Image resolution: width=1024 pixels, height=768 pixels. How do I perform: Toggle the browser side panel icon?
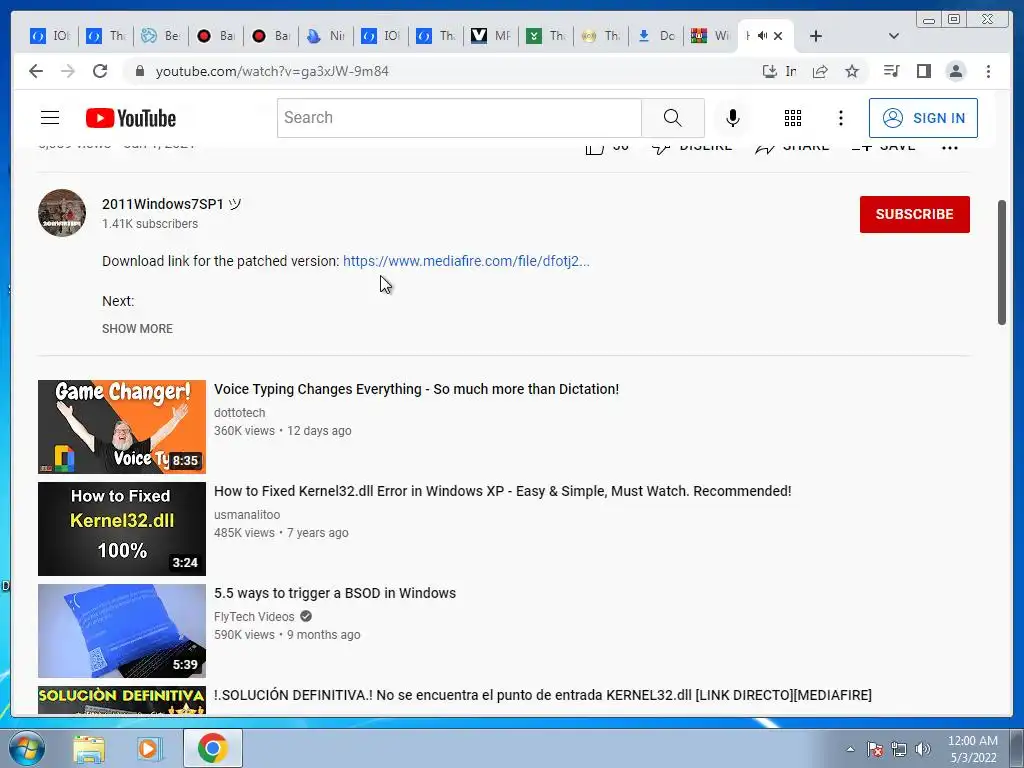[923, 71]
